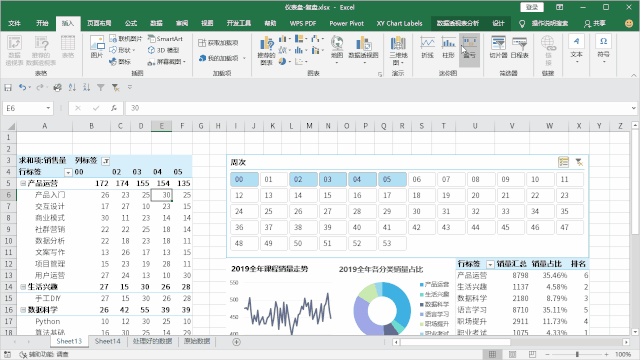Insert a 日程表 timeline filter

coord(520,47)
